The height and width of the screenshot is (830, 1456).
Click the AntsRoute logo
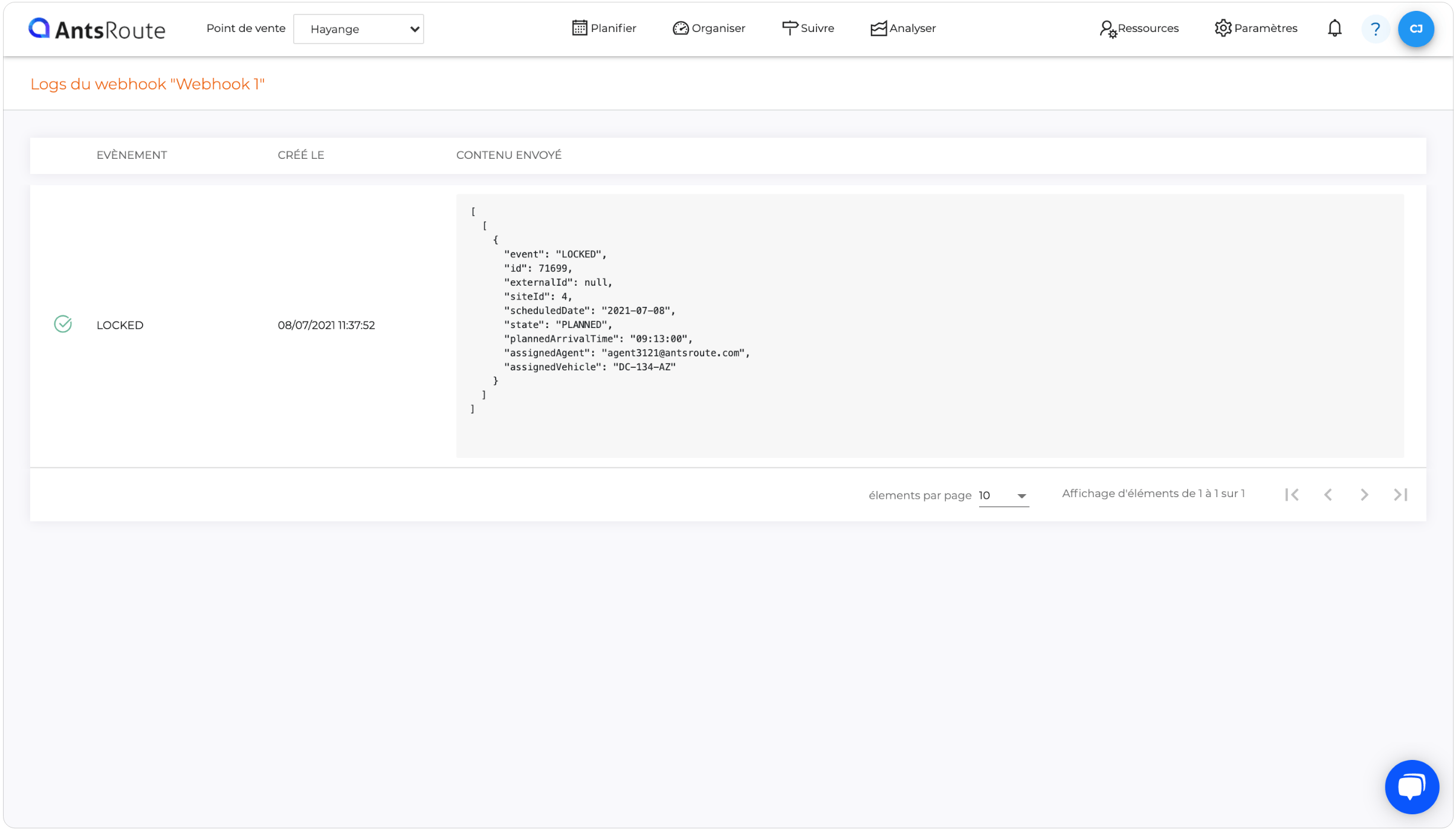click(x=97, y=28)
